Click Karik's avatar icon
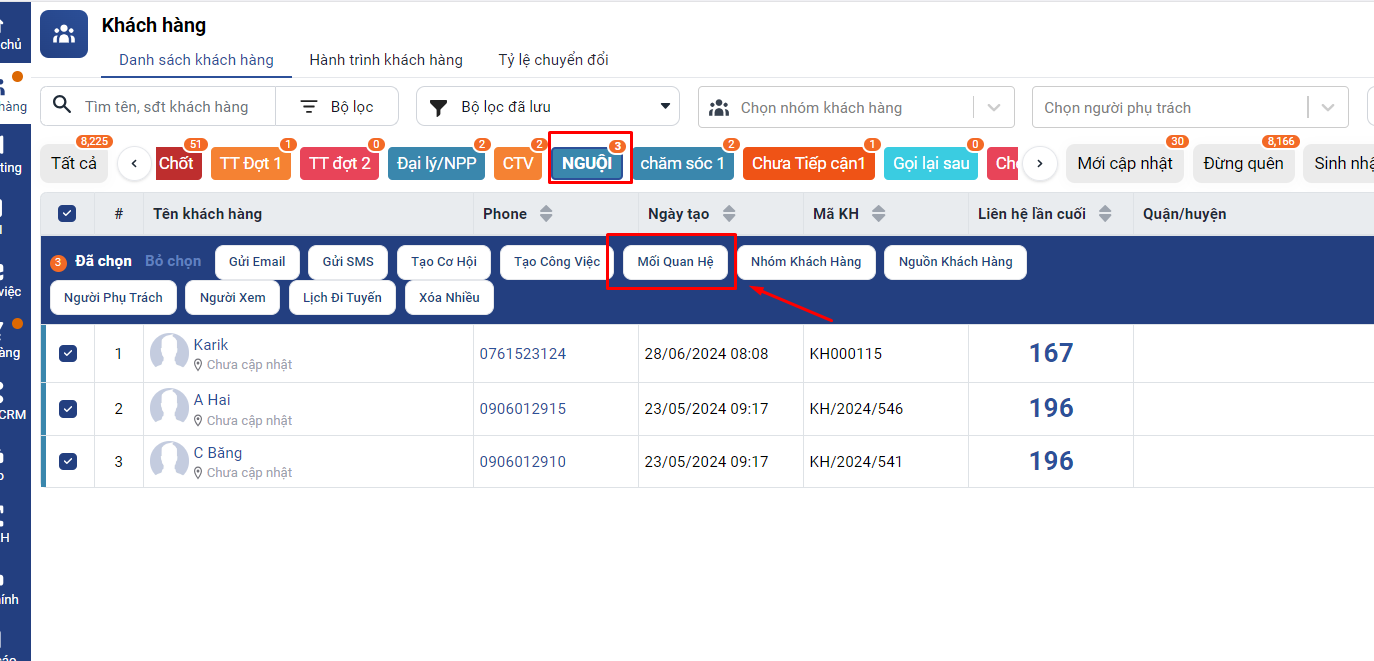 click(169, 353)
